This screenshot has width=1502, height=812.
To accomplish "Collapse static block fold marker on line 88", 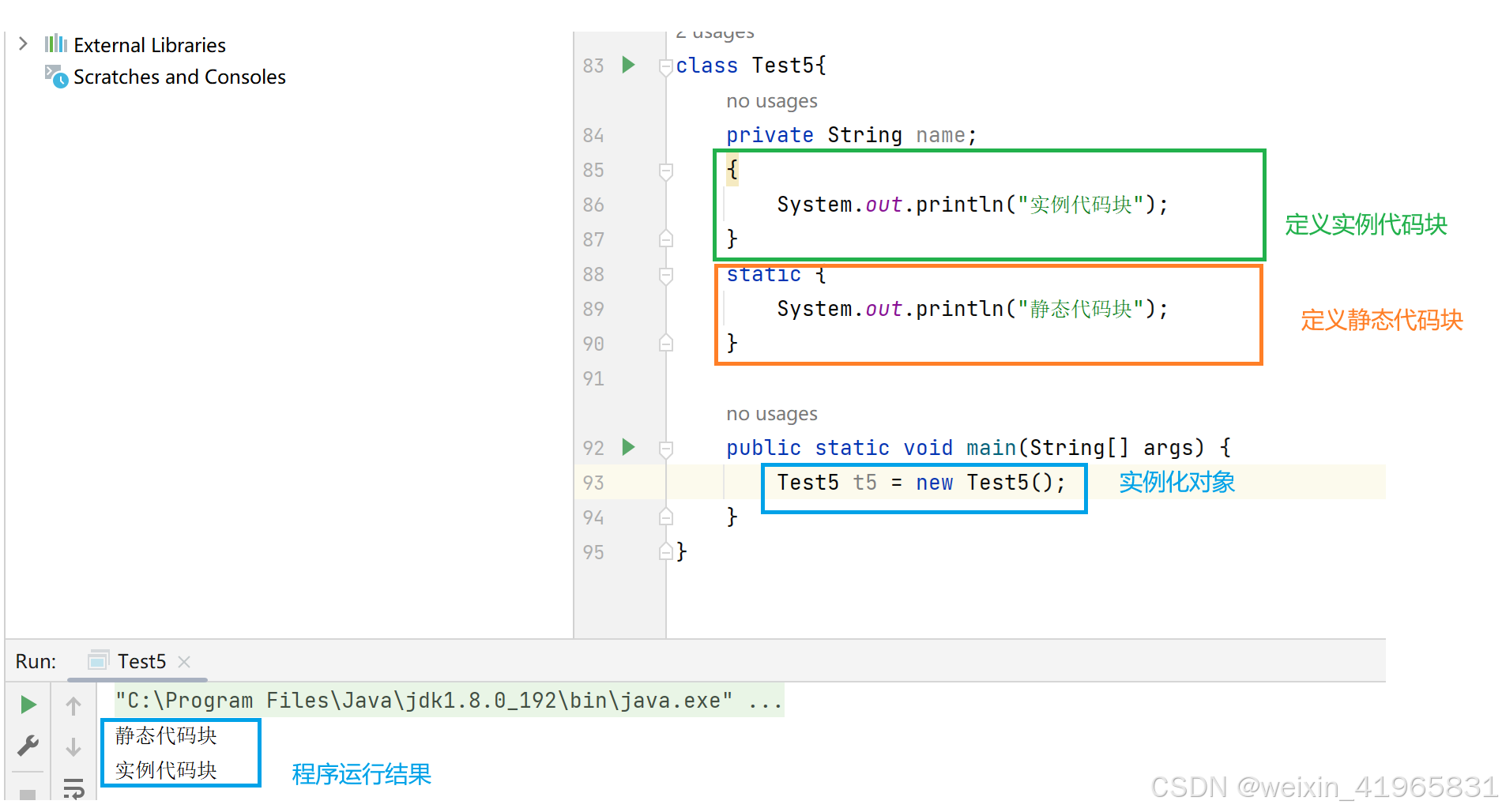I will [665, 275].
